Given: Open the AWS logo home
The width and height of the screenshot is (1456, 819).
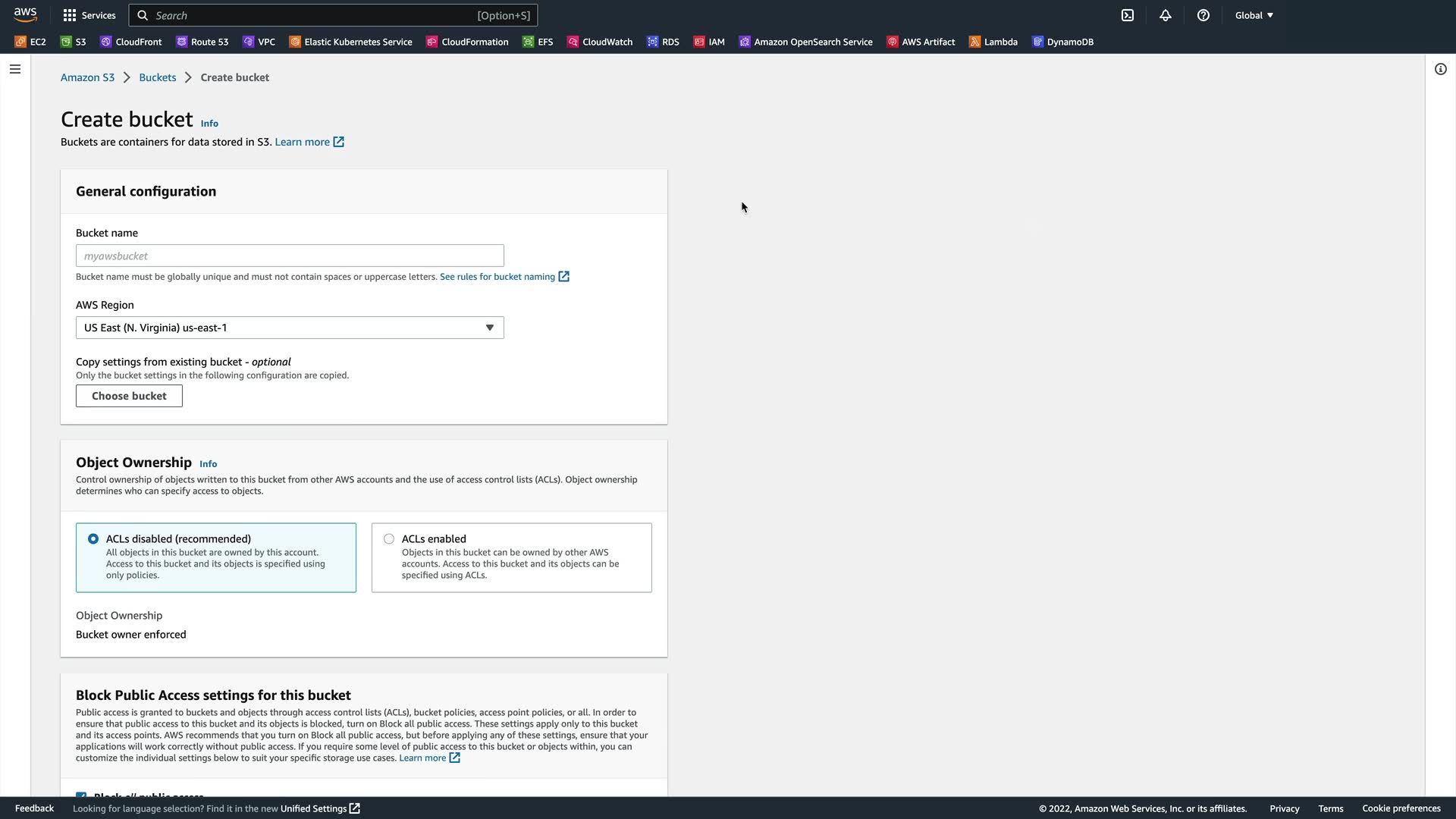Looking at the screenshot, I should tap(25, 15).
